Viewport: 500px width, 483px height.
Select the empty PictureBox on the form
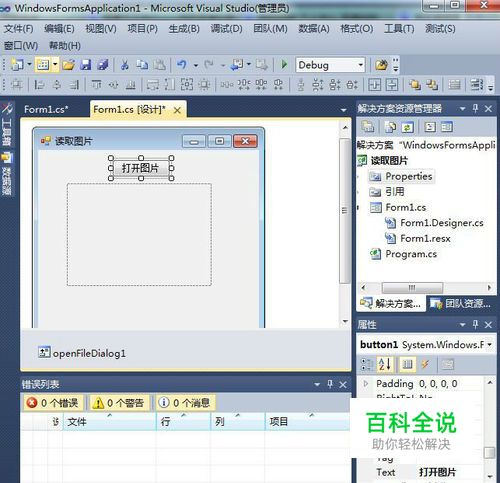pos(139,234)
